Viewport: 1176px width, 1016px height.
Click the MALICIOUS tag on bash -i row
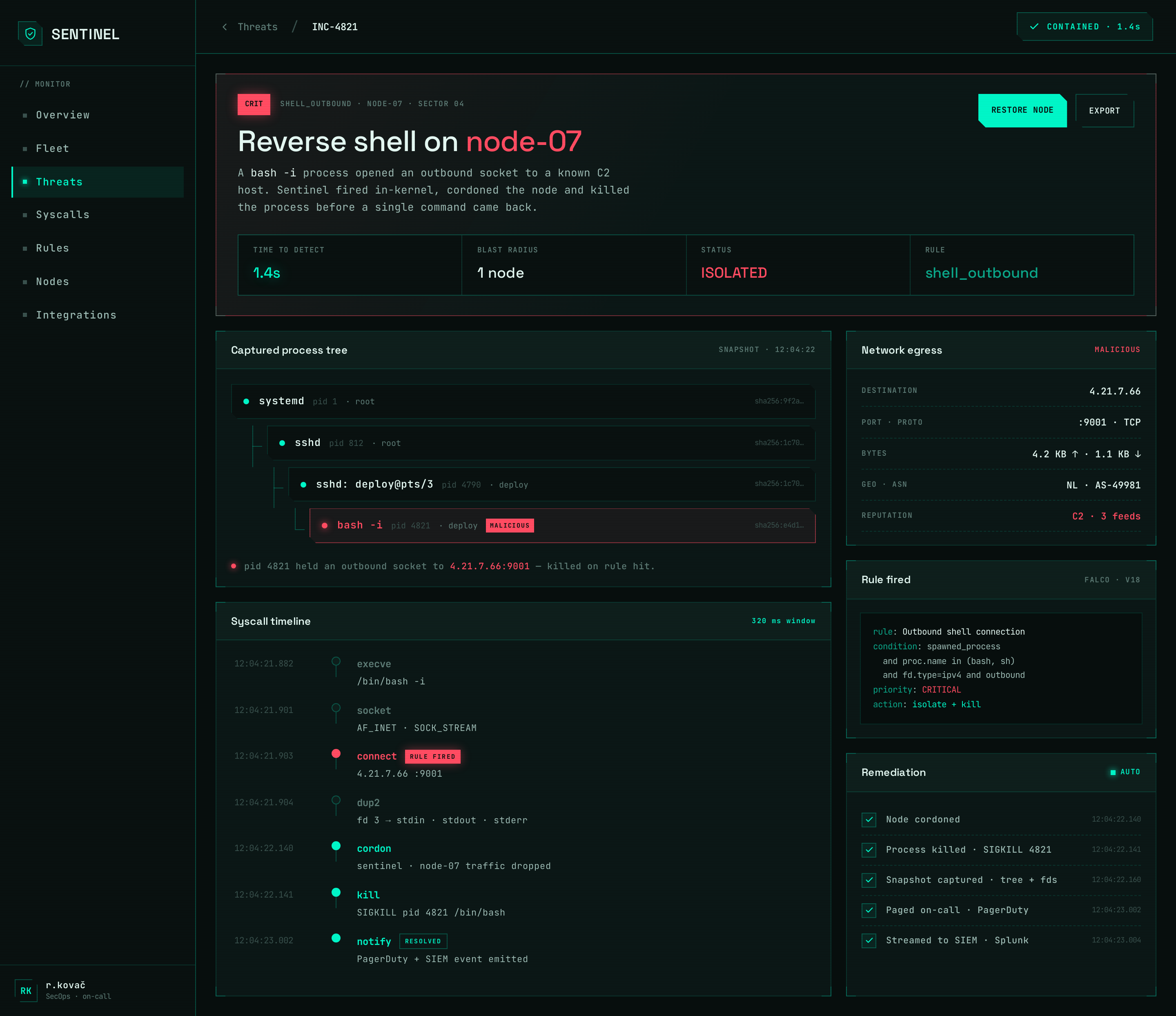[510, 526]
